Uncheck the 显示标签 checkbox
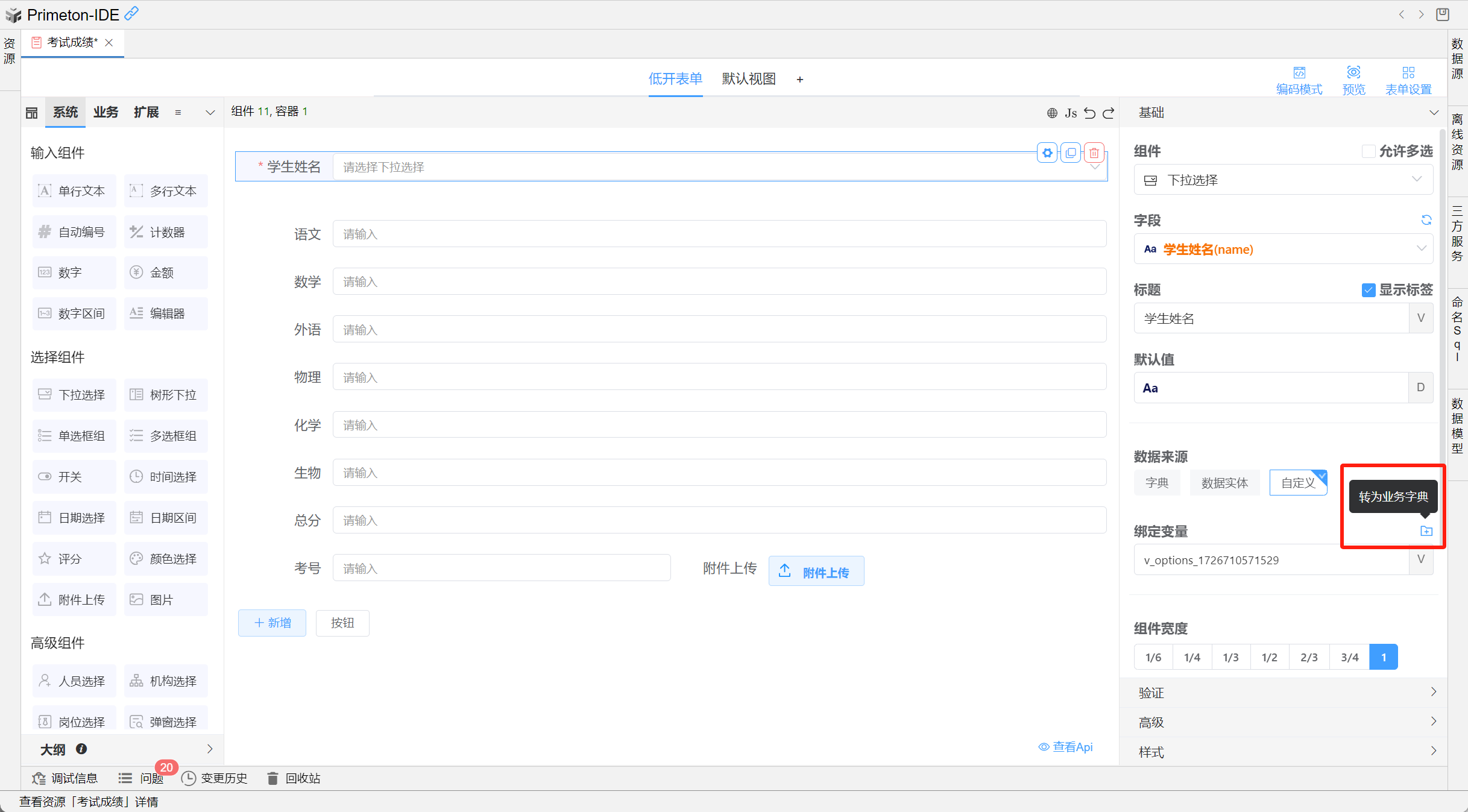Viewport: 1468px width, 812px height. (x=1368, y=290)
